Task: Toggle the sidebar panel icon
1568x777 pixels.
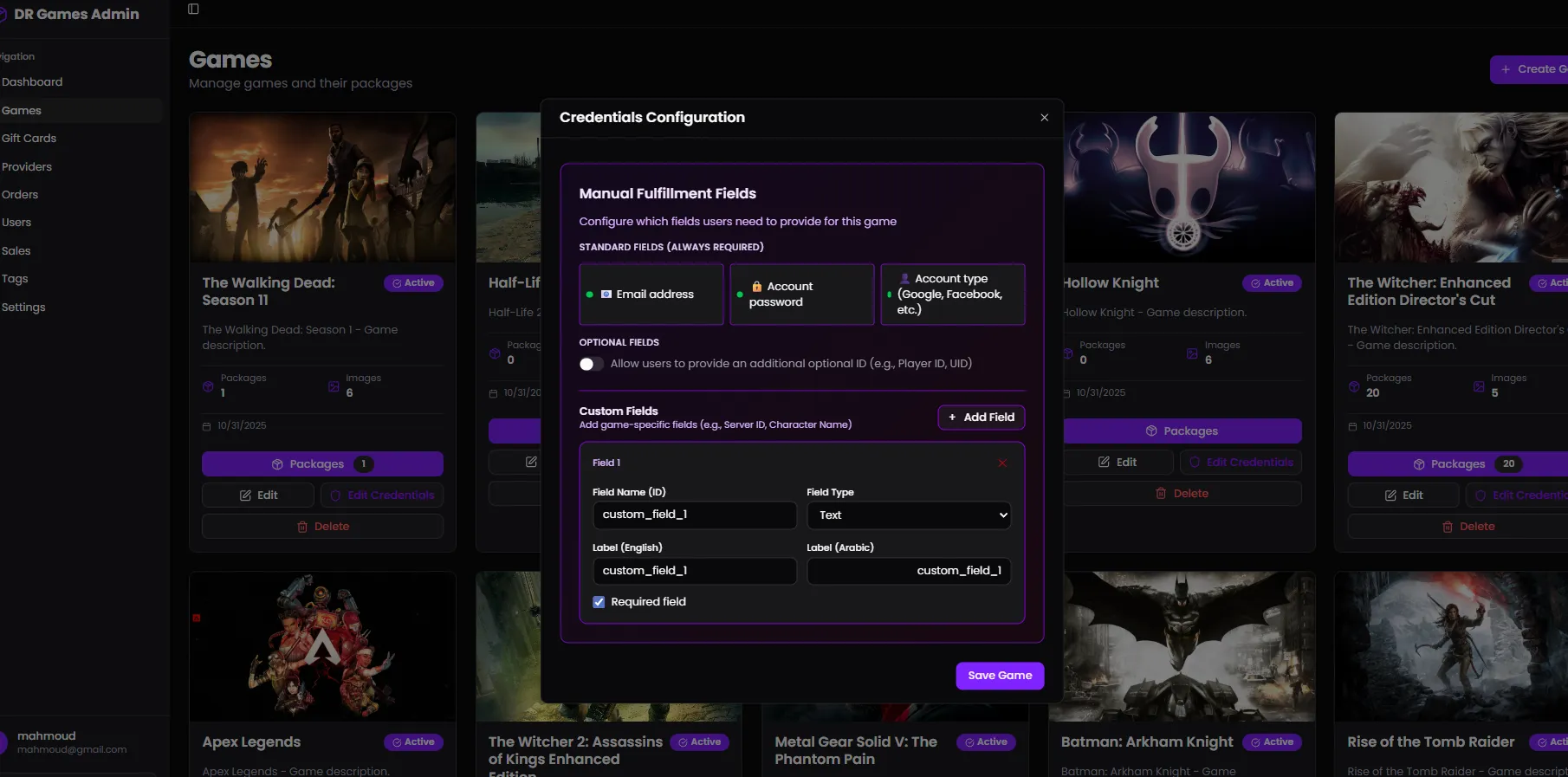Action: tap(193, 9)
